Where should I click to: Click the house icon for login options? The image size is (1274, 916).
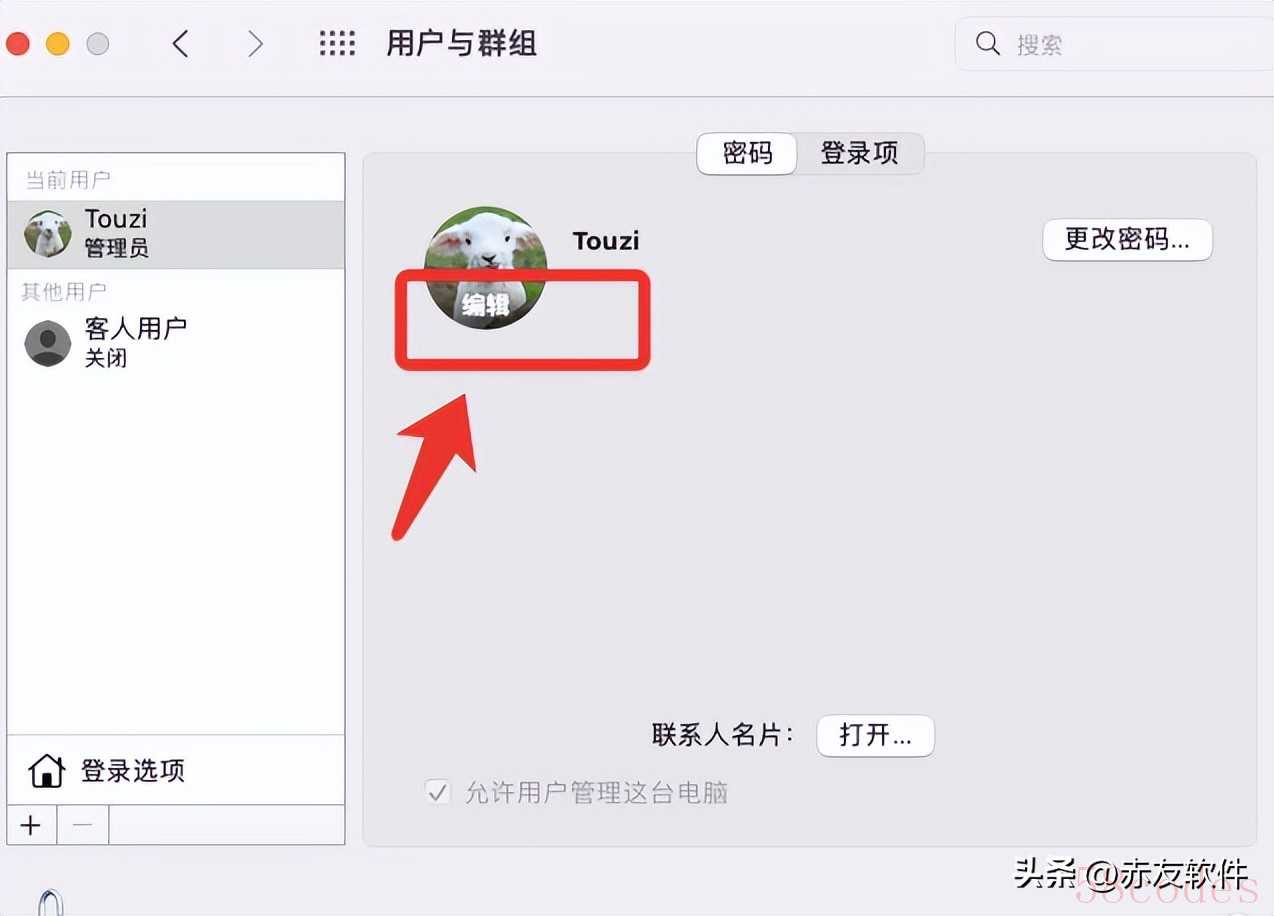pyautogui.click(x=47, y=771)
